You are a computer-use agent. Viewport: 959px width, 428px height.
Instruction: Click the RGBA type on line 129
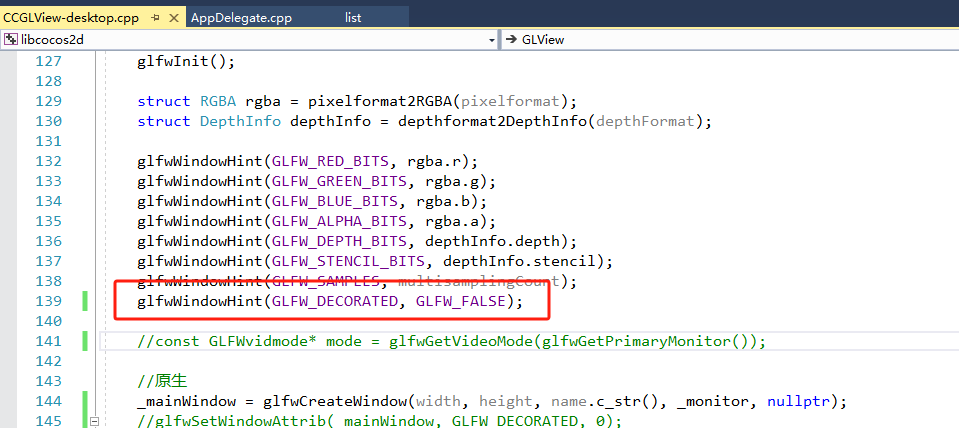coord(218,101)
